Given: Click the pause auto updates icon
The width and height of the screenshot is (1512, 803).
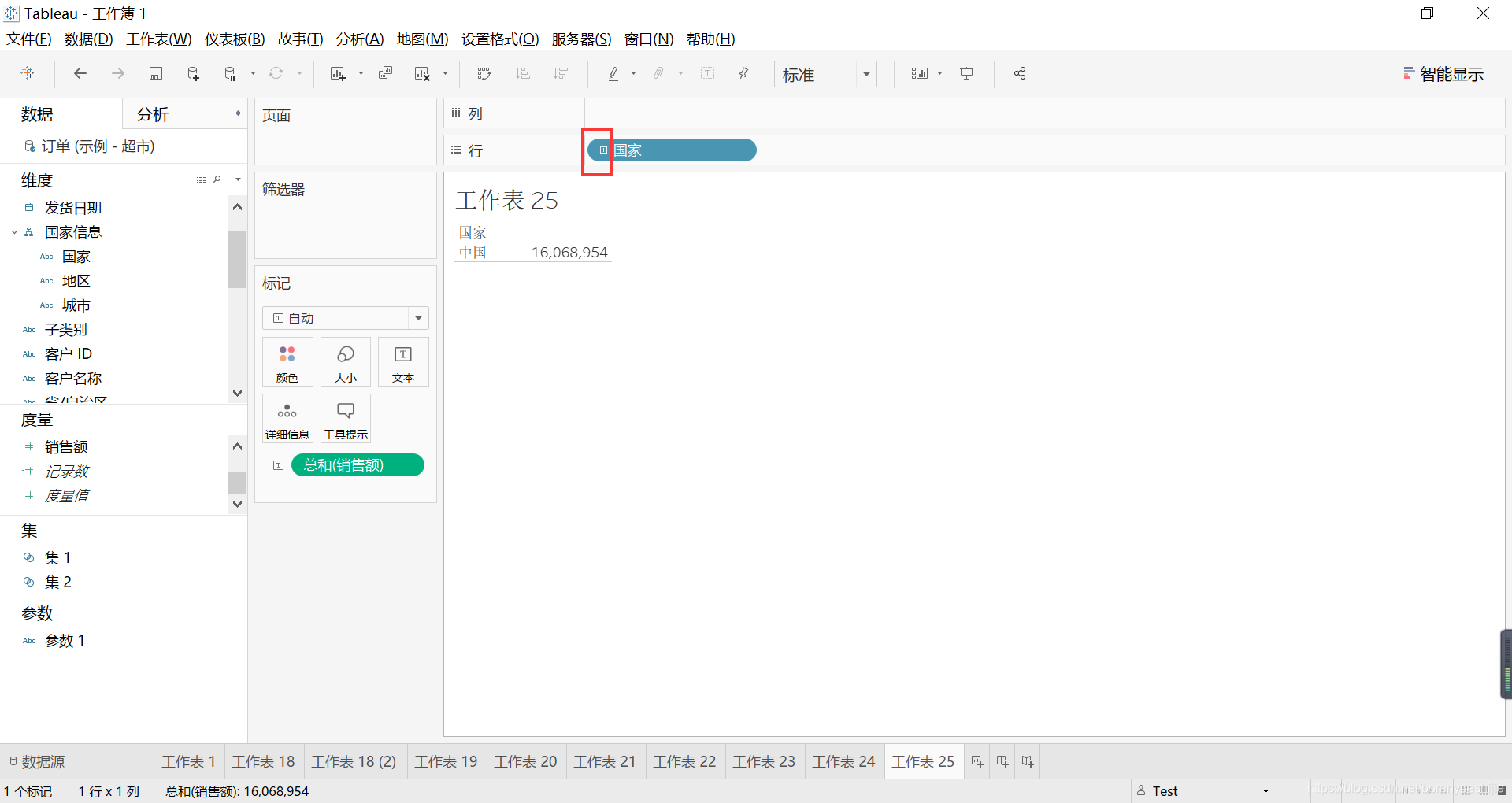Looking at the screenshot, I should coord(230,73).
